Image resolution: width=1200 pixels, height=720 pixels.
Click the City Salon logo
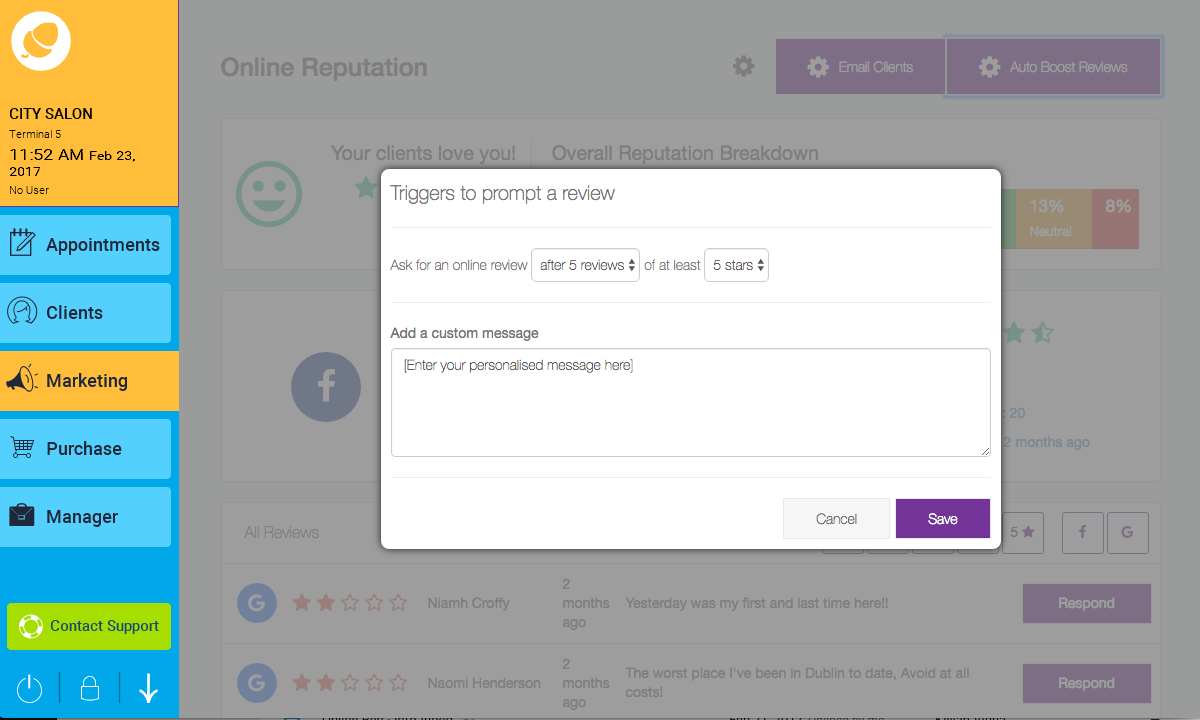(41, 41)
